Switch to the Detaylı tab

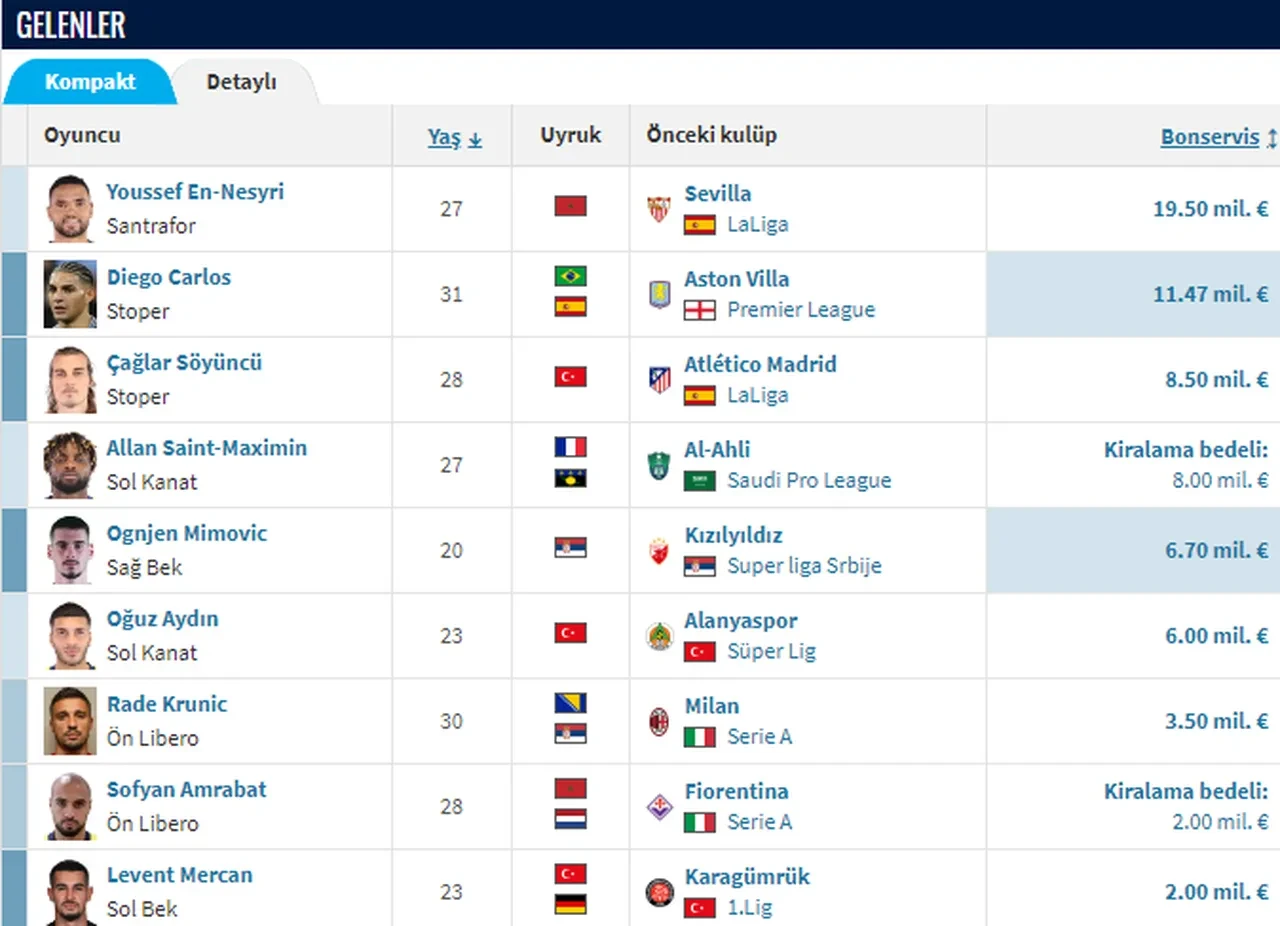click(241, 82)
